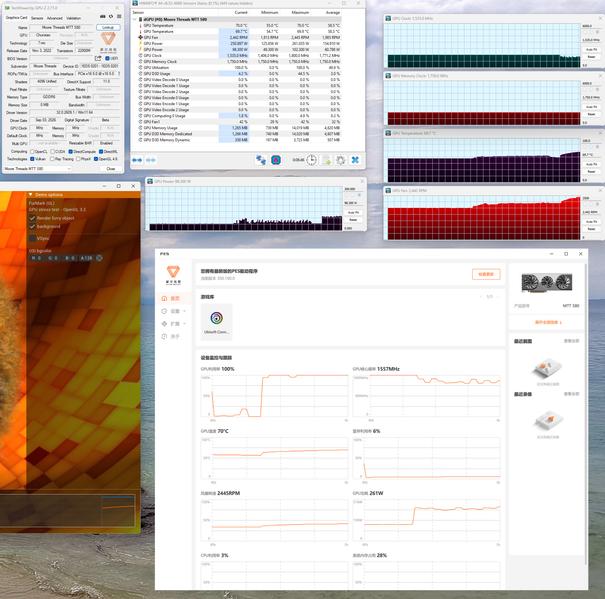This screenshot has height=599, width=605.
Task: Click the first recent screenshot thumbnail in PES
Action: point(548,369)
